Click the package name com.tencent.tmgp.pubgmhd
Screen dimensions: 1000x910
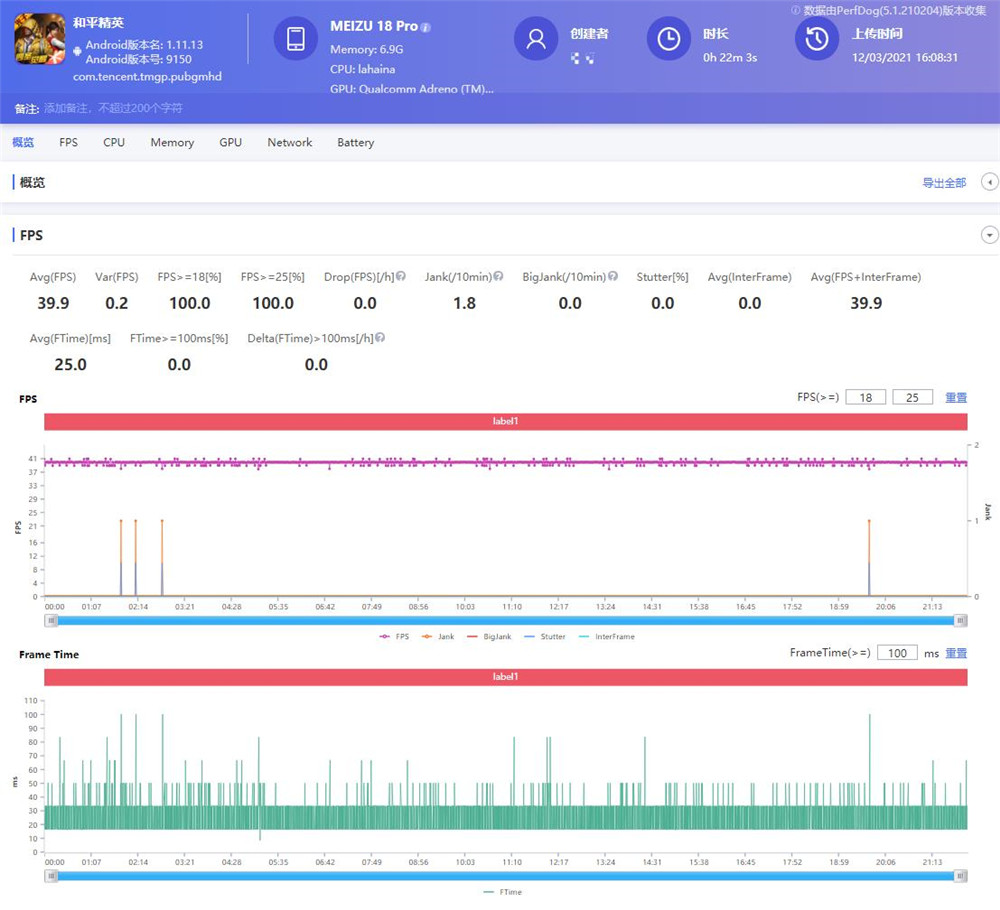(x=147, y=77)
